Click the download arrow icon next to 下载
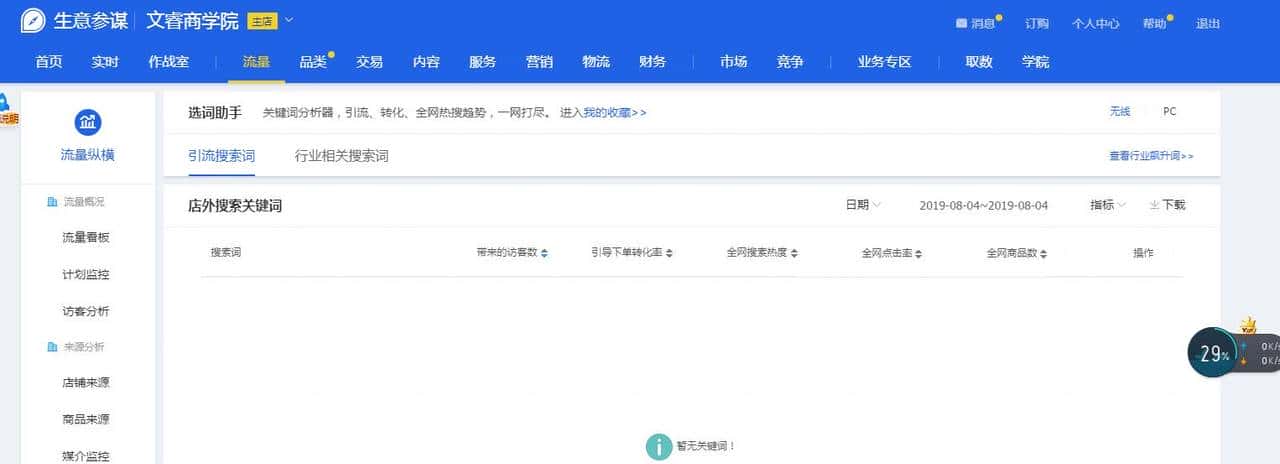 pyautogui.click(x=1154, y=205)
